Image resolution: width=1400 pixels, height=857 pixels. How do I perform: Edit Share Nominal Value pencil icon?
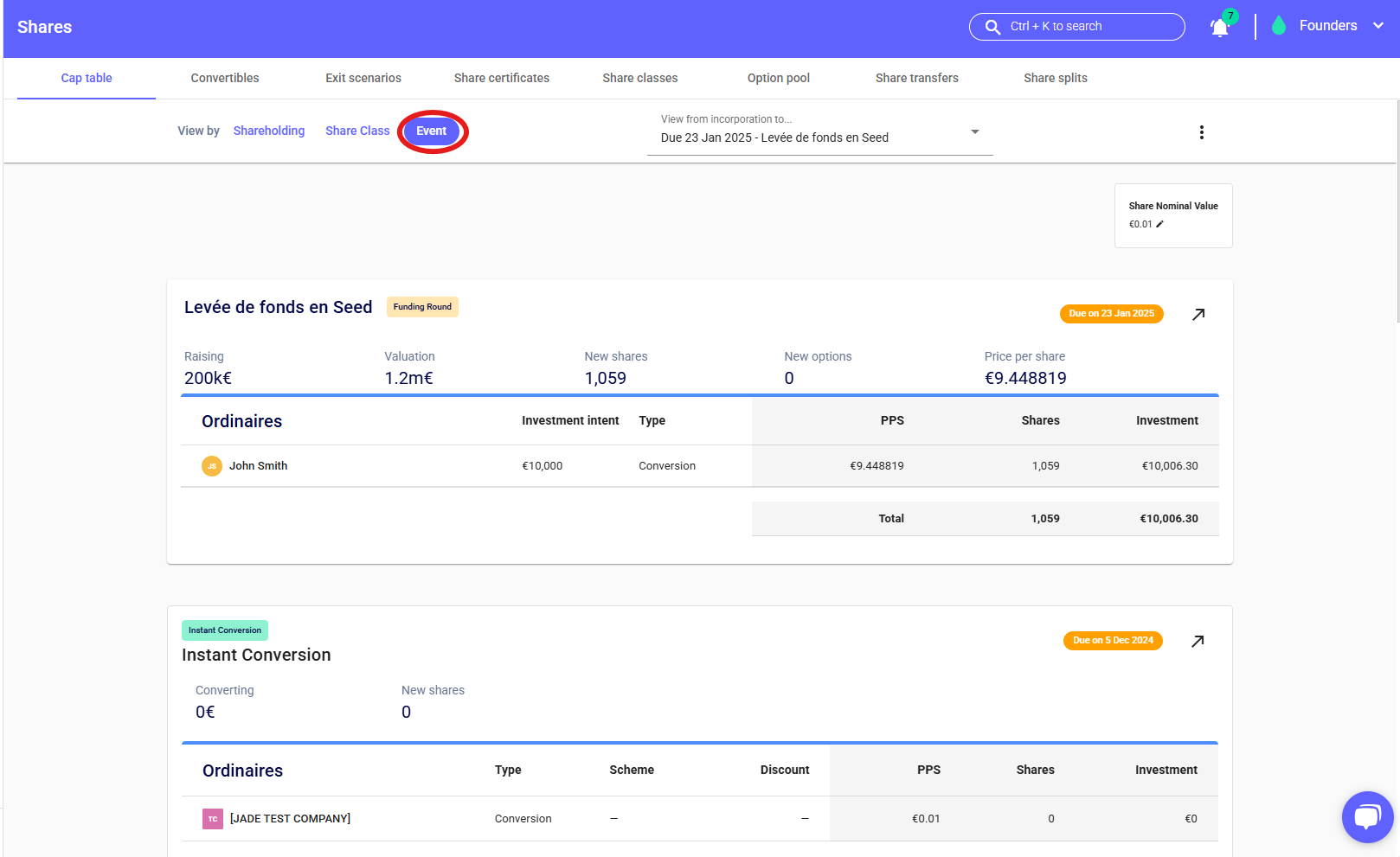click(x=1159, y=224)
